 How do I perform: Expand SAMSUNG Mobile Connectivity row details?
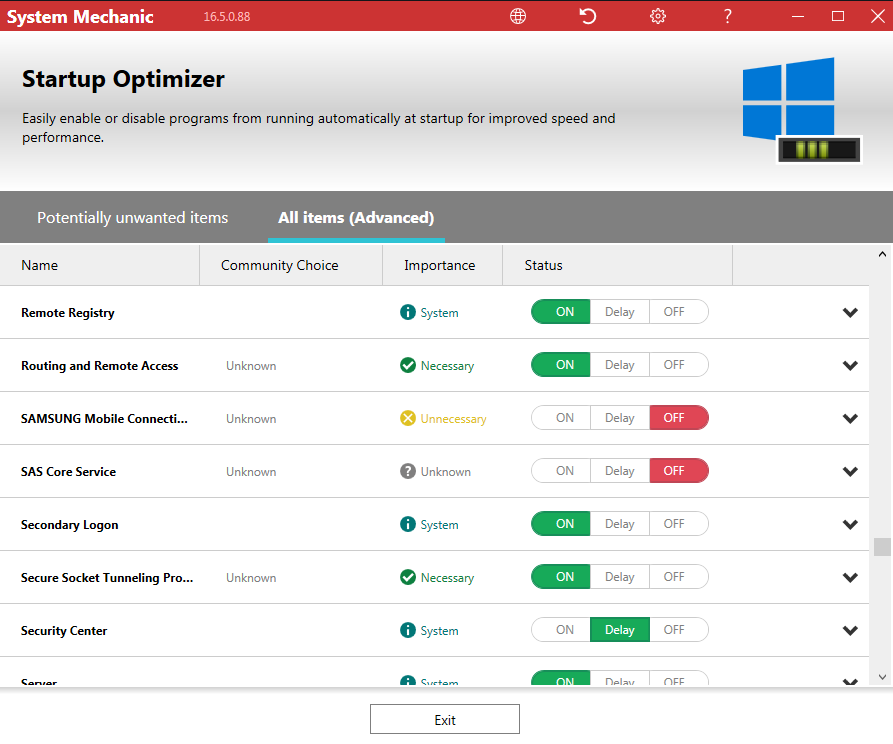pos(850,418)
